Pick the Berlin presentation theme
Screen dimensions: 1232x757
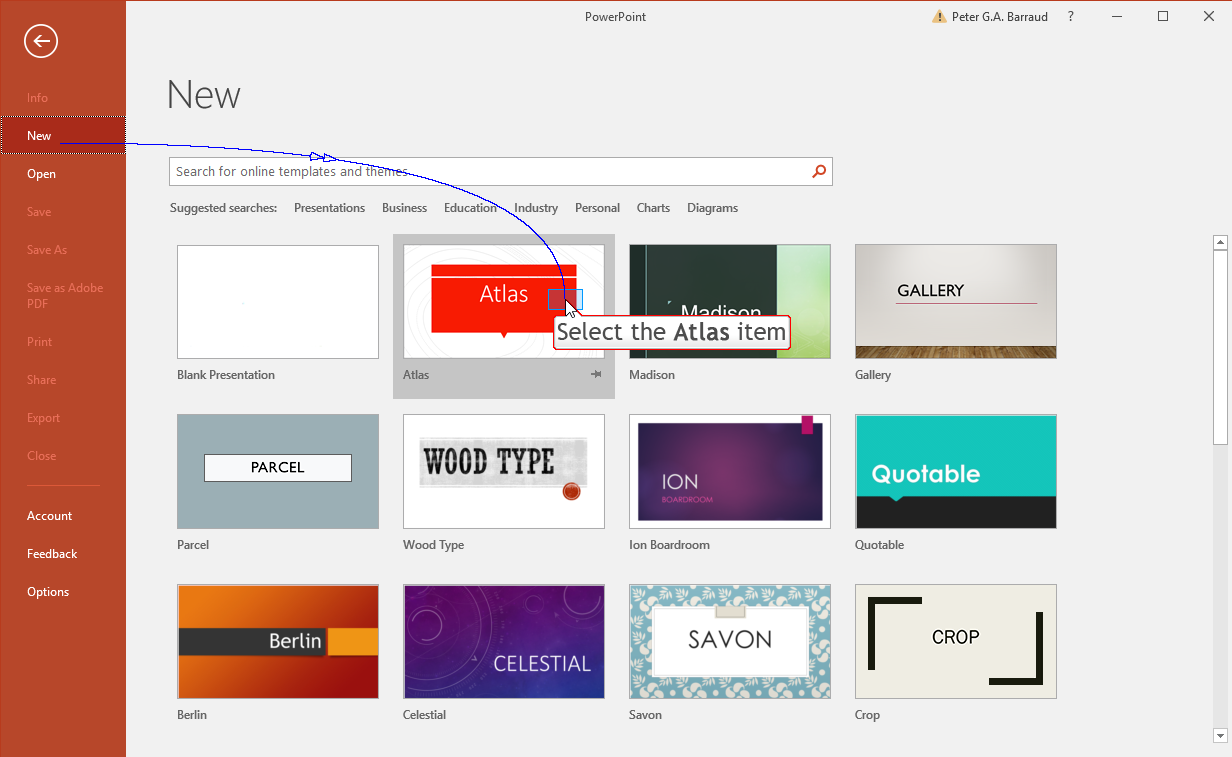click(277, 641)
